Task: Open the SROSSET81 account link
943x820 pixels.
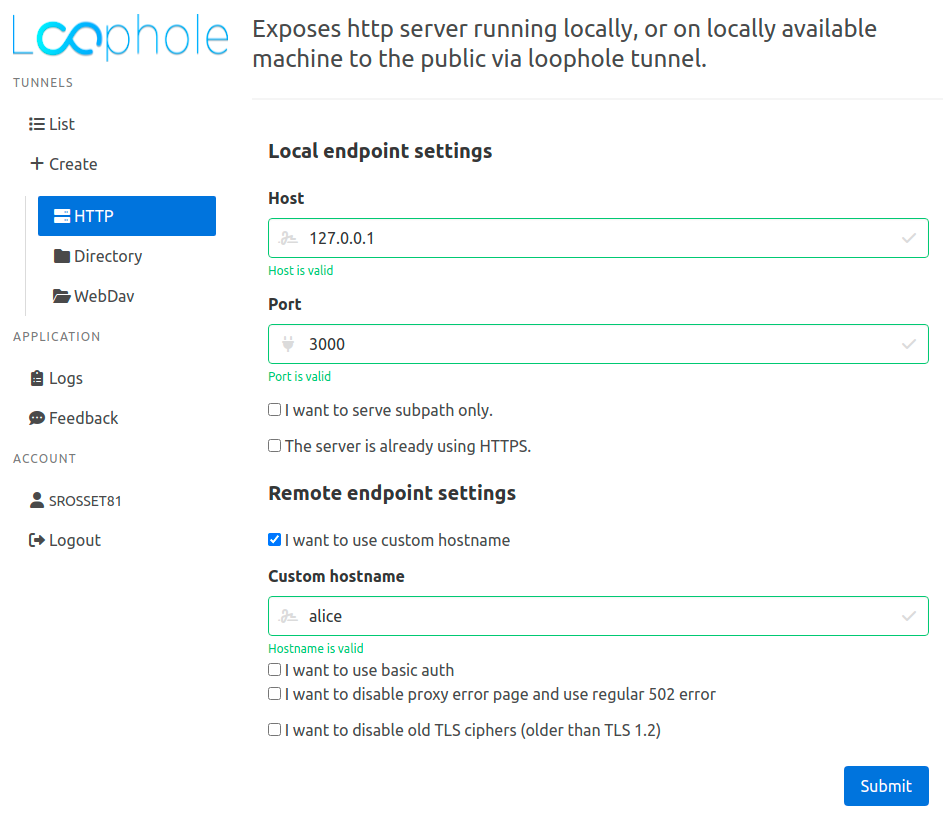Action: coord(85,501)
